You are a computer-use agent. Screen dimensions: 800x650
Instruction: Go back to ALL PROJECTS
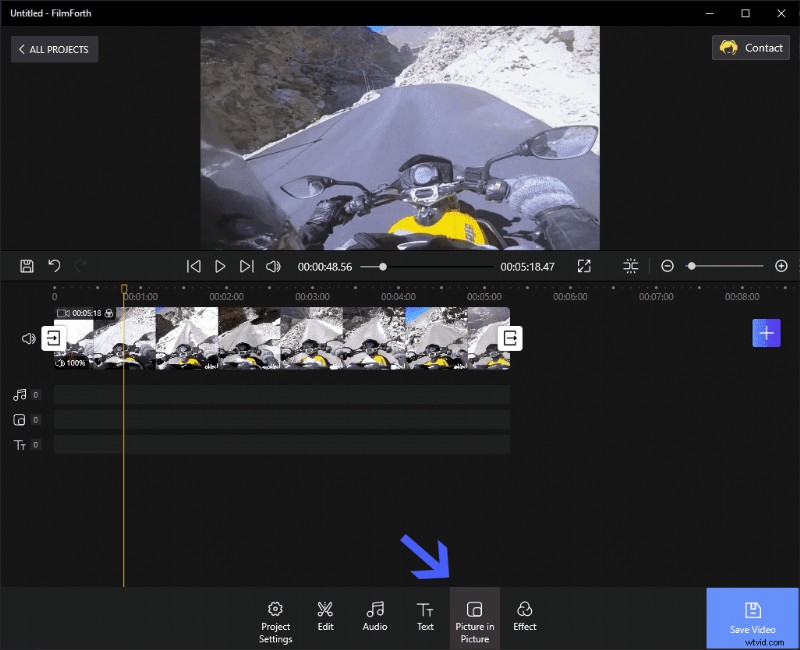click(x=54, y=49)
